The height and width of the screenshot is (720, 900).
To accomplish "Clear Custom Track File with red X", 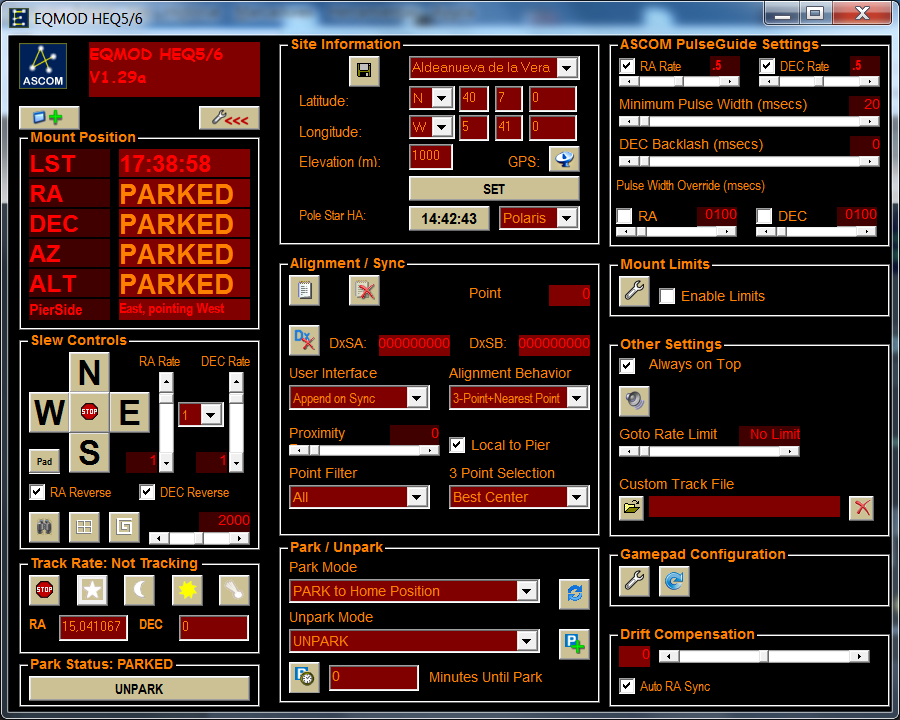I will click(x=862, y=508).
